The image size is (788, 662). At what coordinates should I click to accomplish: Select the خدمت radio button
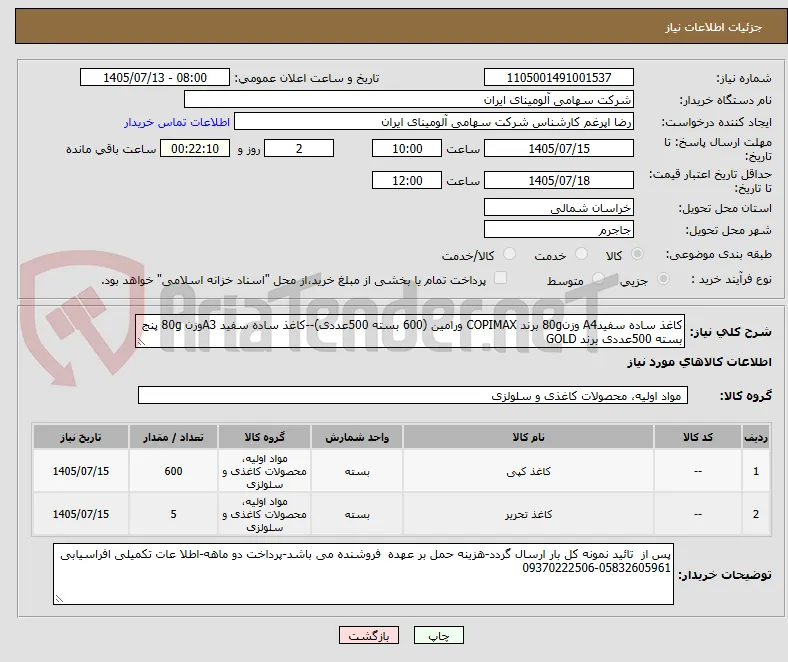tap(581, 254)
